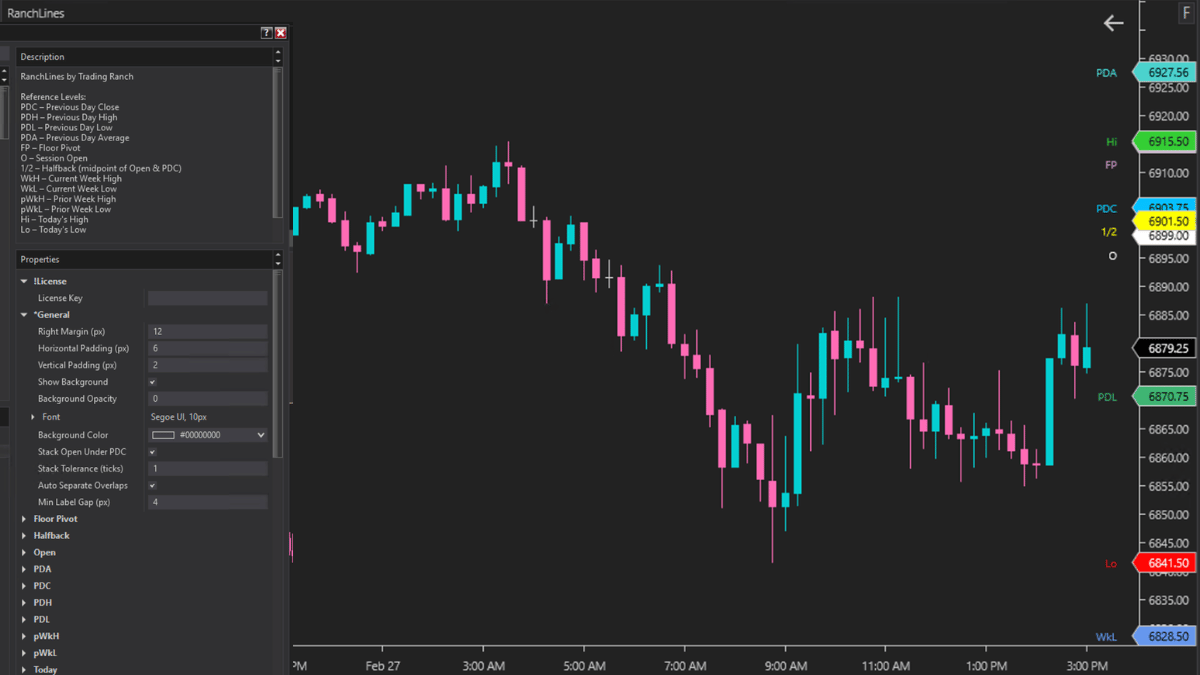Image resolution: width=1200 pixels, height=675 pixels.
Task: Click the Right Margin value field
Action: (207, 332)
